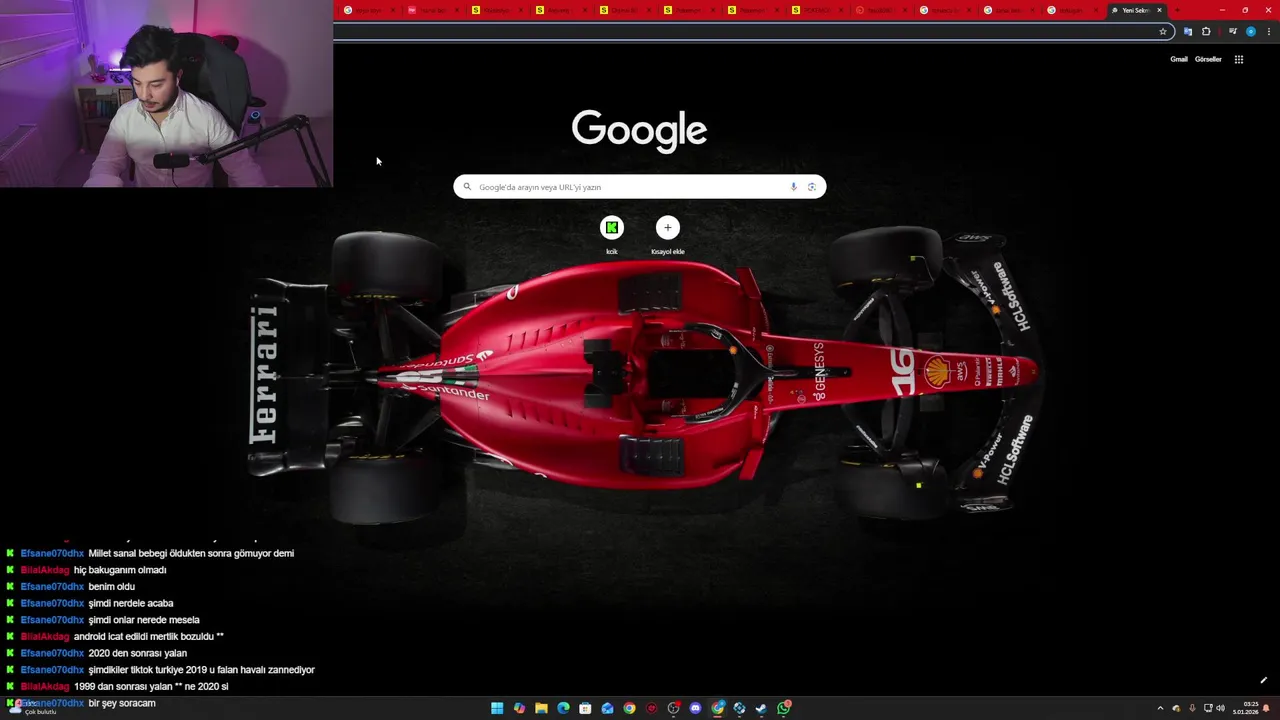Open WhatsApp from the taskbar
Viewport: 1280px width, 720px height.
784,708
